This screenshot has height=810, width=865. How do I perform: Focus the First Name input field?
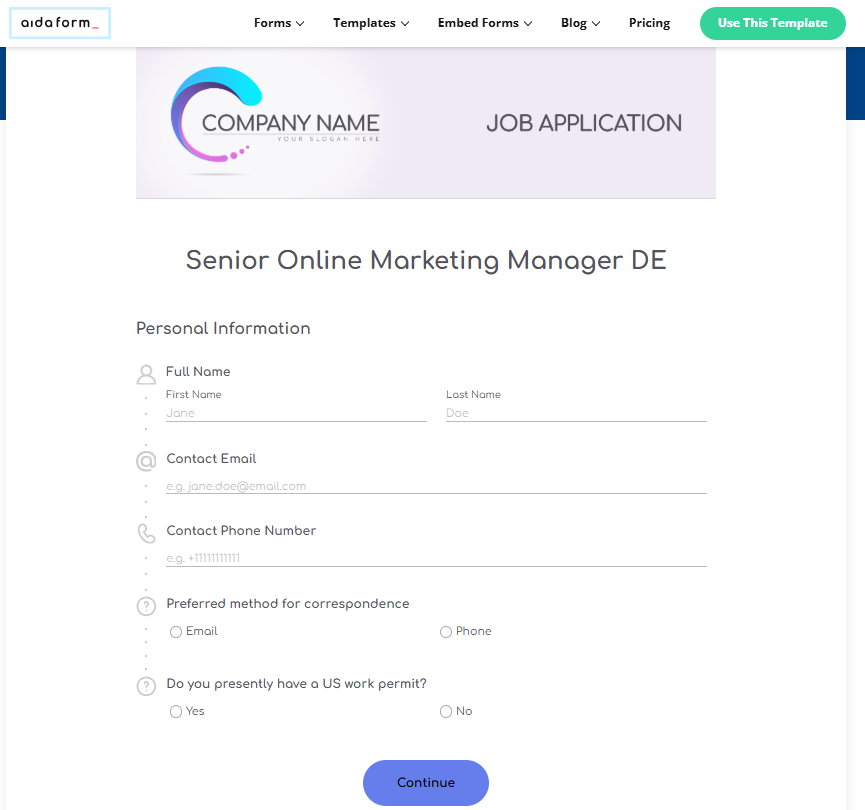click(296, 413)
